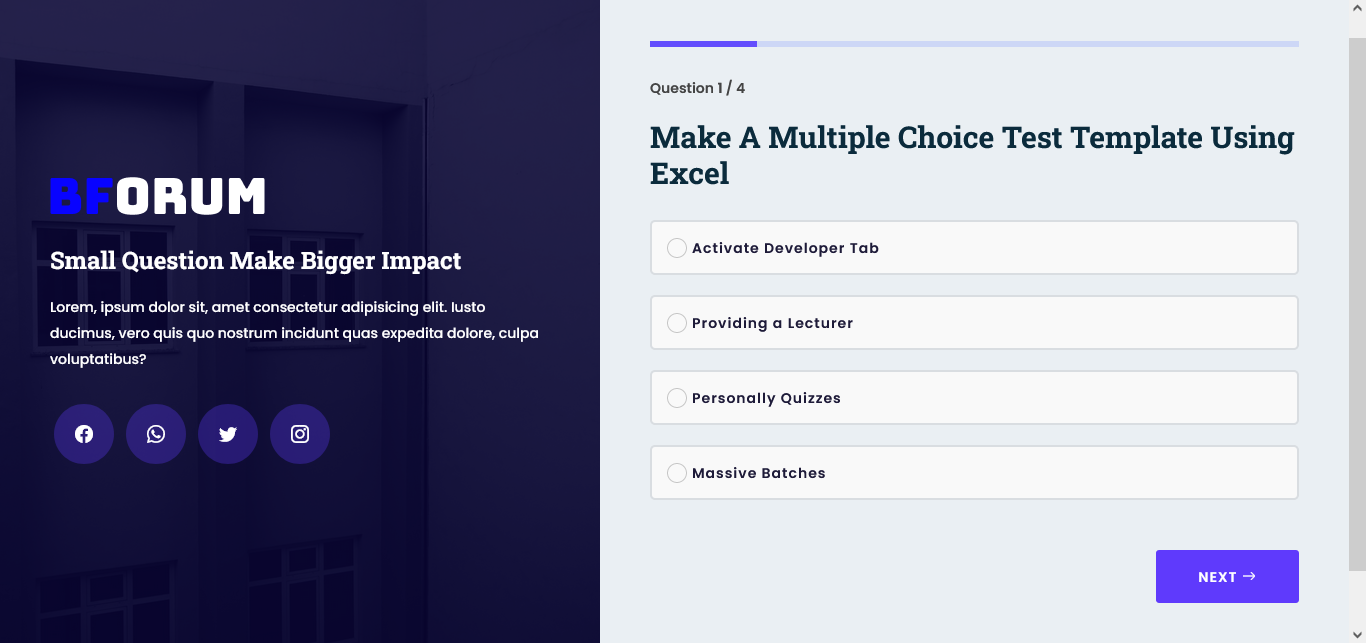Select the Personally Quizzes radio button
Viewport: 1366px width, 643px height.
click(677, 398)
